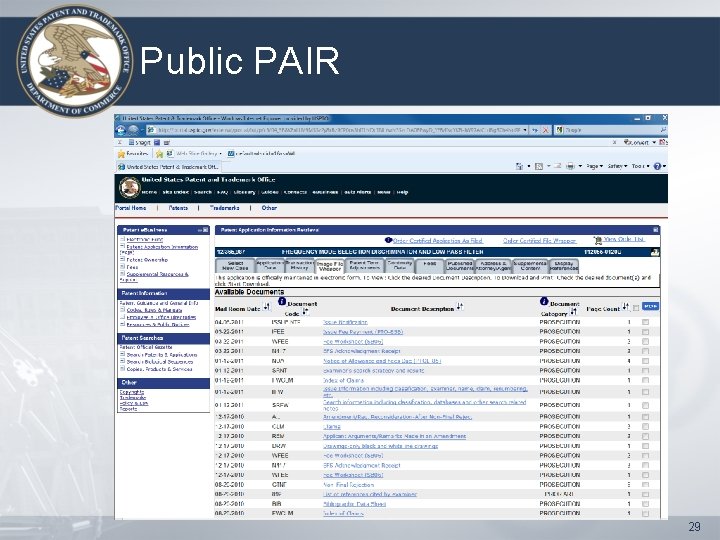720x540 pixels.
Task: Open the Tools menu dropdown
Action: tap(640, 166)
